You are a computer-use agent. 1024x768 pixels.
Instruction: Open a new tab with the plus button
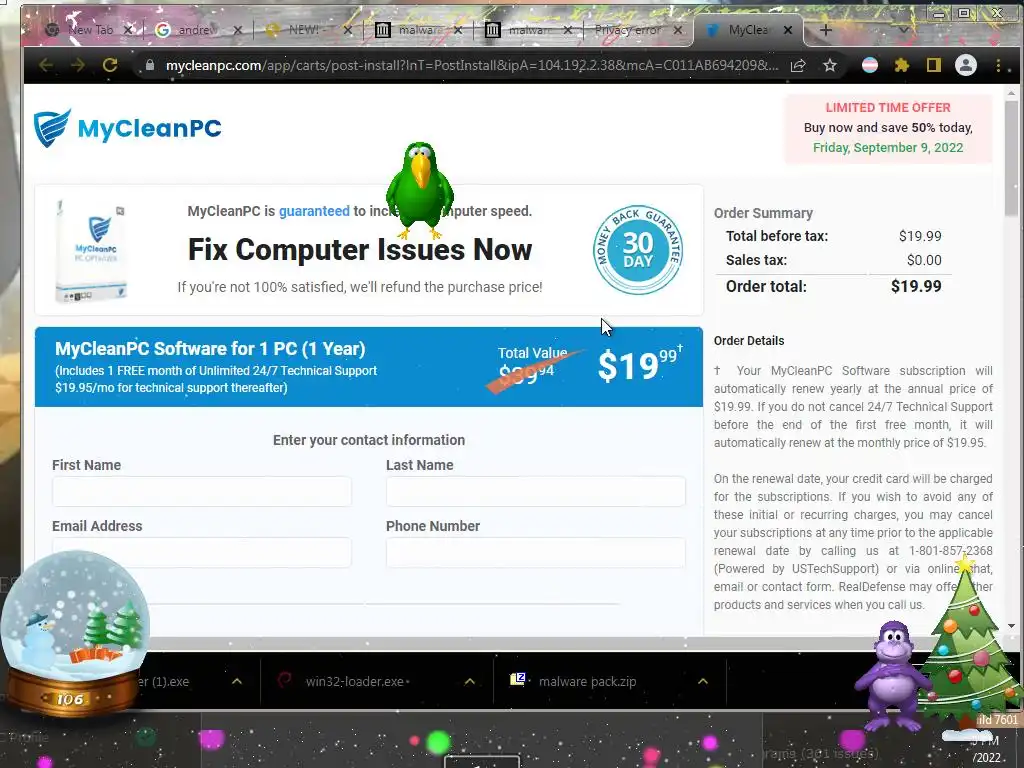pos(825,29)
